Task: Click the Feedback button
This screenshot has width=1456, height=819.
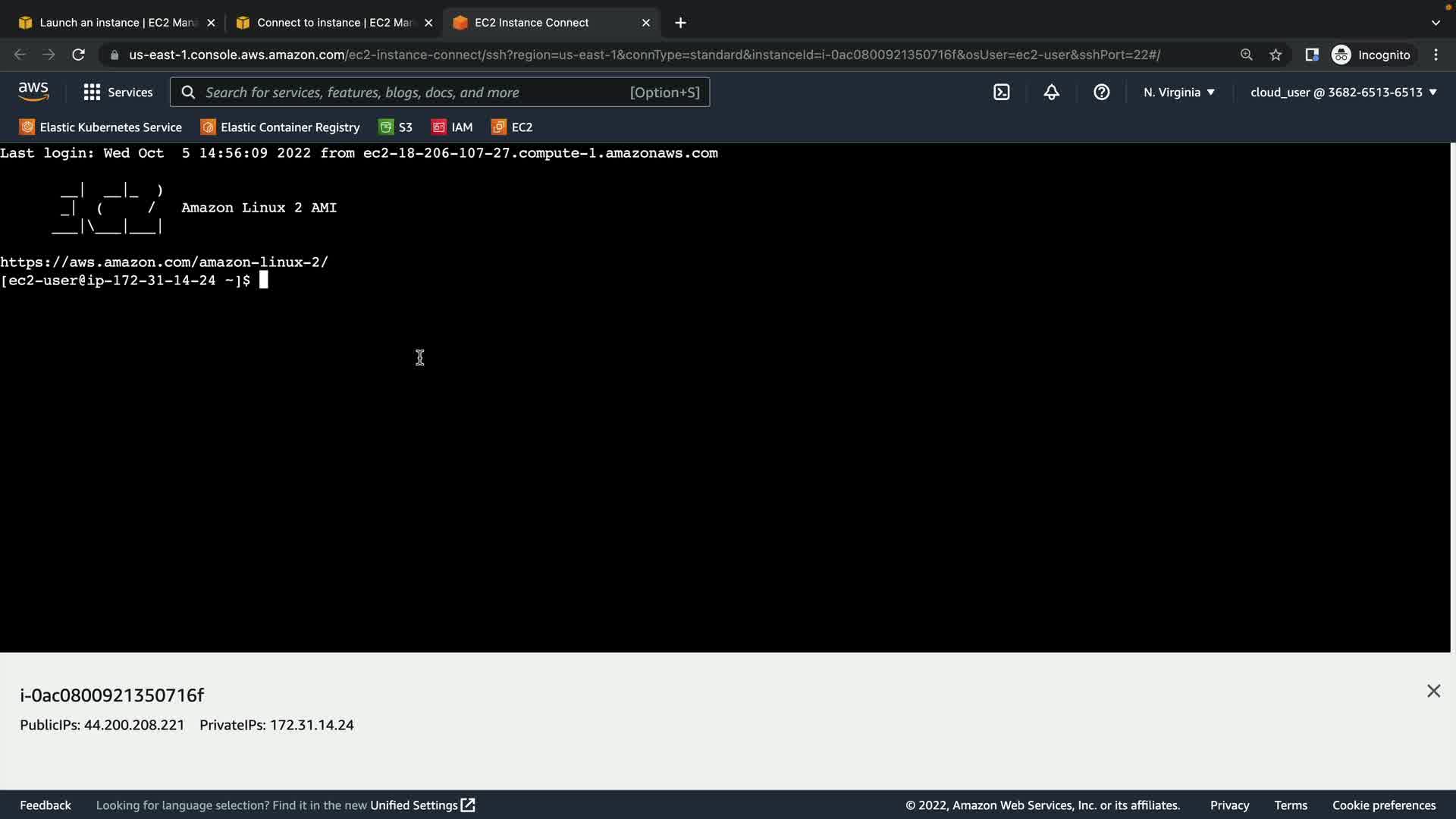Action: pyautogui.click(x=45, y=805)
